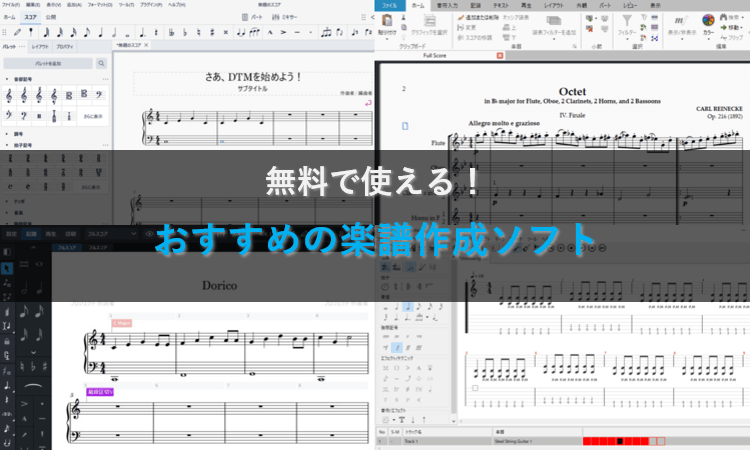This screenshot has height=450, width=750.
Task: Click the funnel filter icon in the ribbon
Action: pos(627,21)
